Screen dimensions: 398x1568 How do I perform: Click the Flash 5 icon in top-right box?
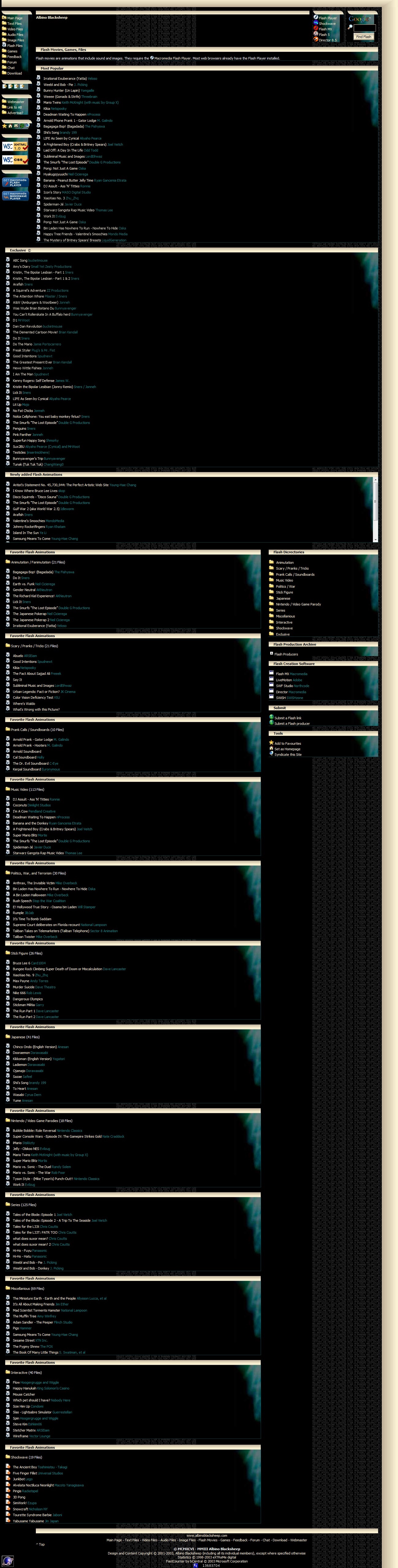(x=316, y=34)
